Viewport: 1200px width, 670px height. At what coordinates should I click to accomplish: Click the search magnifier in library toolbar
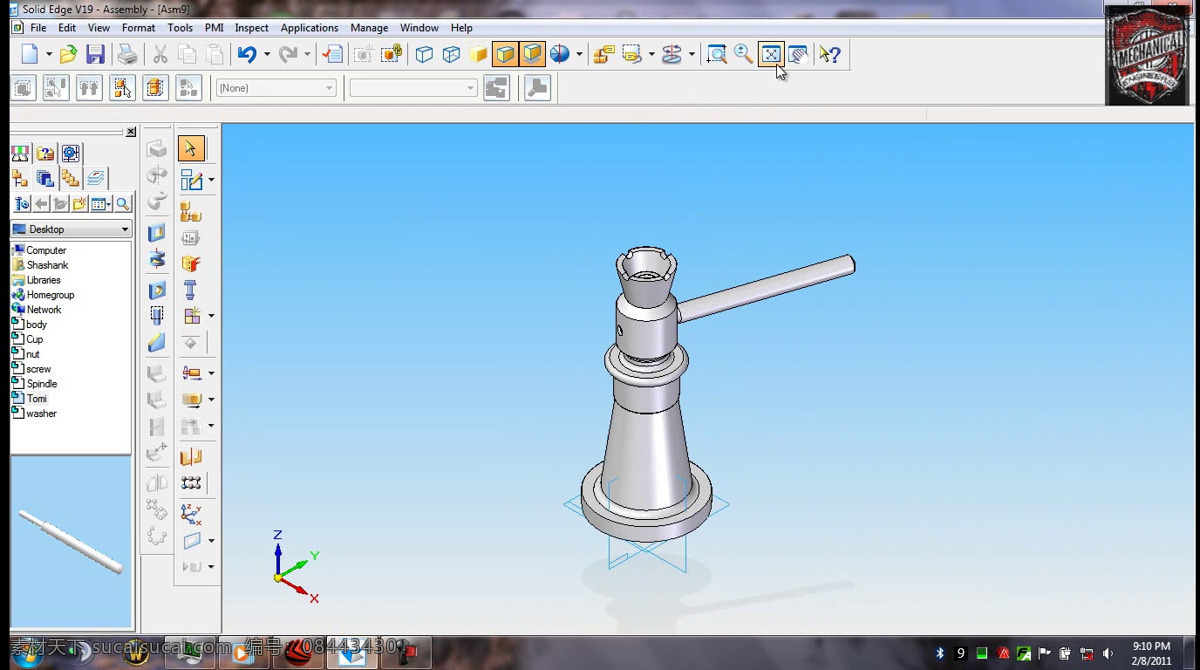pos(122,204)
